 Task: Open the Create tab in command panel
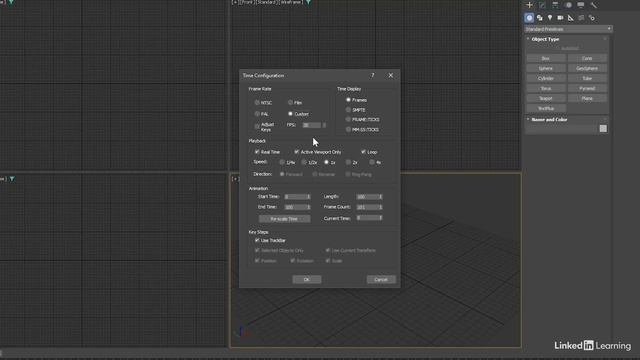[529, 5]
